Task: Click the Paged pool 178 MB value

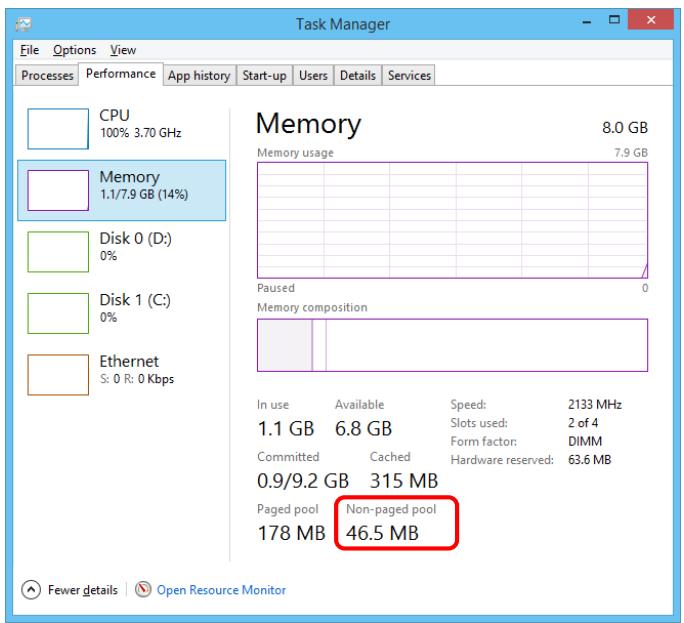Action: point(291,533)
